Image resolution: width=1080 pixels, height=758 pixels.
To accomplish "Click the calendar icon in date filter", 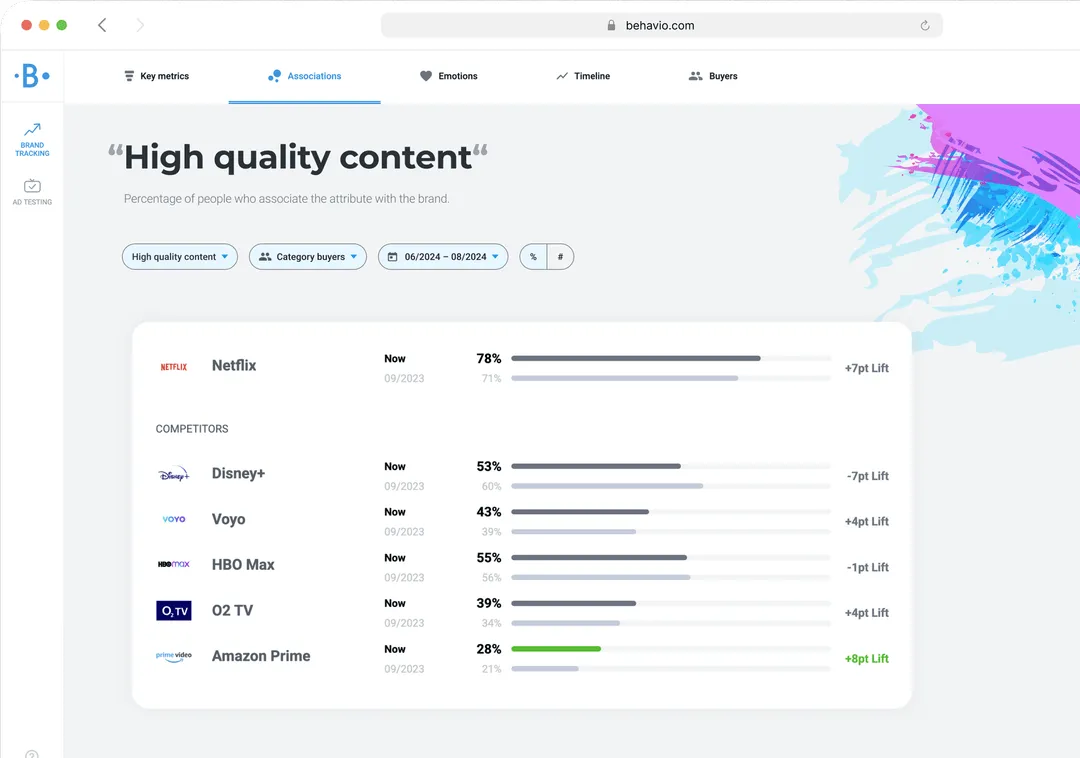I will click(393, 257).
